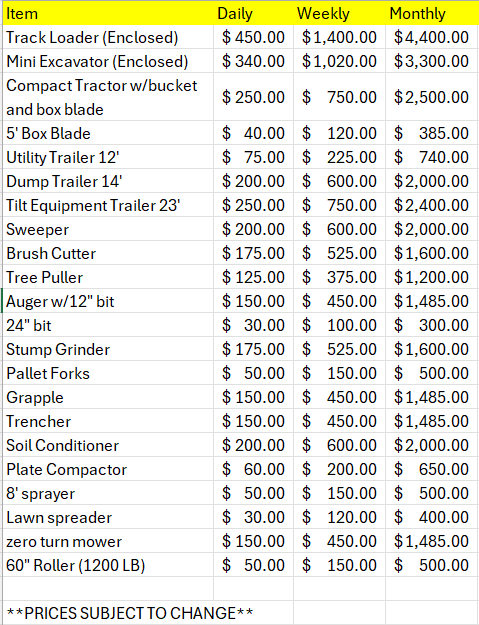Click the Monthly column header
This screenshot has height=625, width=479.
click(432, 14)
